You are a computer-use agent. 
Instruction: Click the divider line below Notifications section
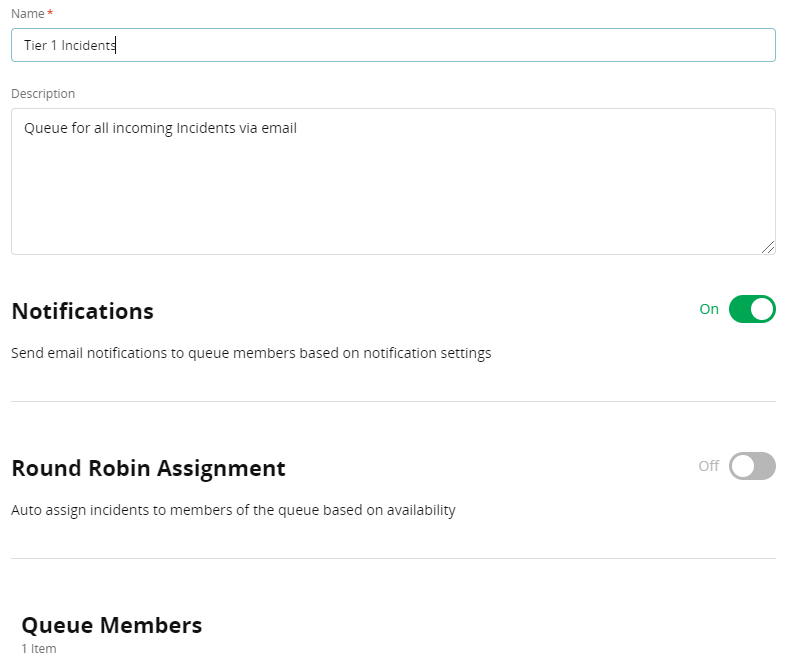pos(393,401)
